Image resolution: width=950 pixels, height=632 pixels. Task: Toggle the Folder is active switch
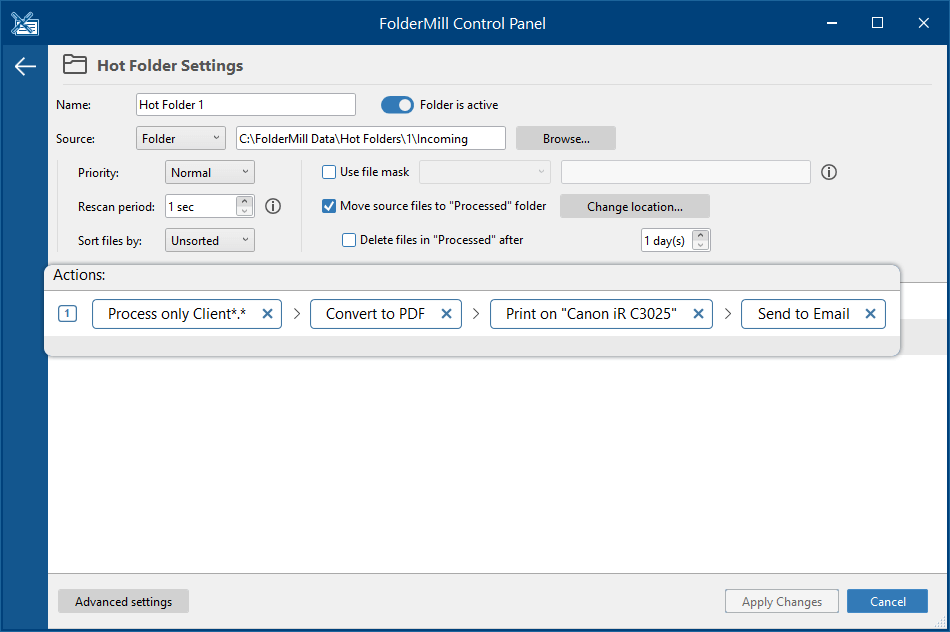pos(397,105)
